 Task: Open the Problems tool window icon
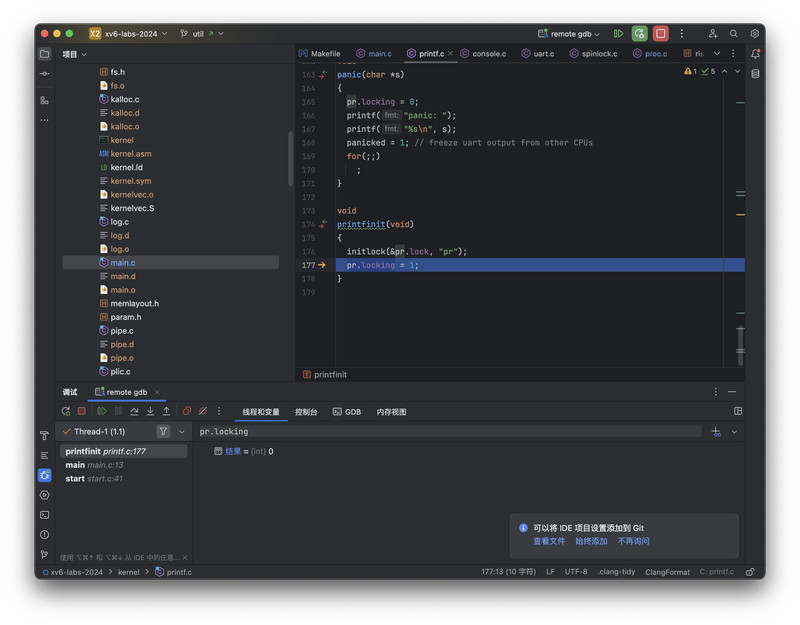point(44,535)
